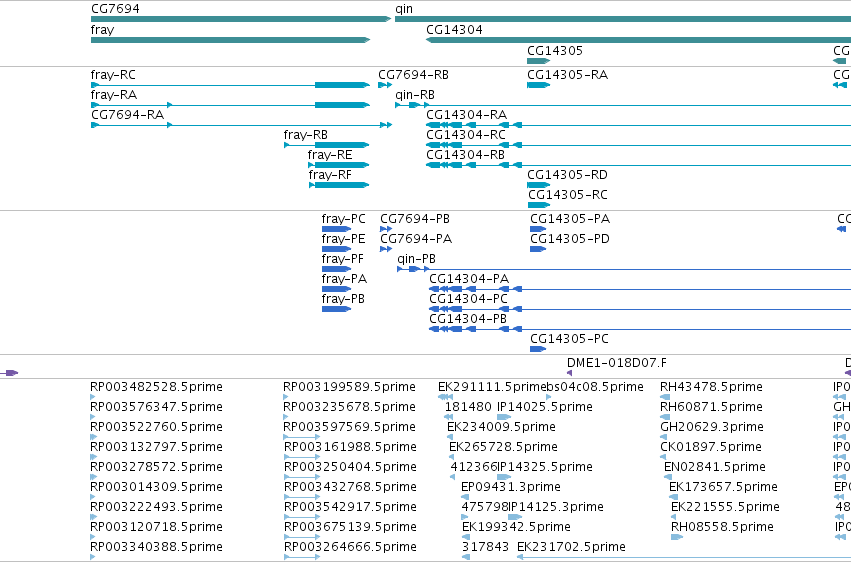The width and height of the screenshot is (851, 562).
Task: Select transcript fray-RC
Action: point(113,75)
